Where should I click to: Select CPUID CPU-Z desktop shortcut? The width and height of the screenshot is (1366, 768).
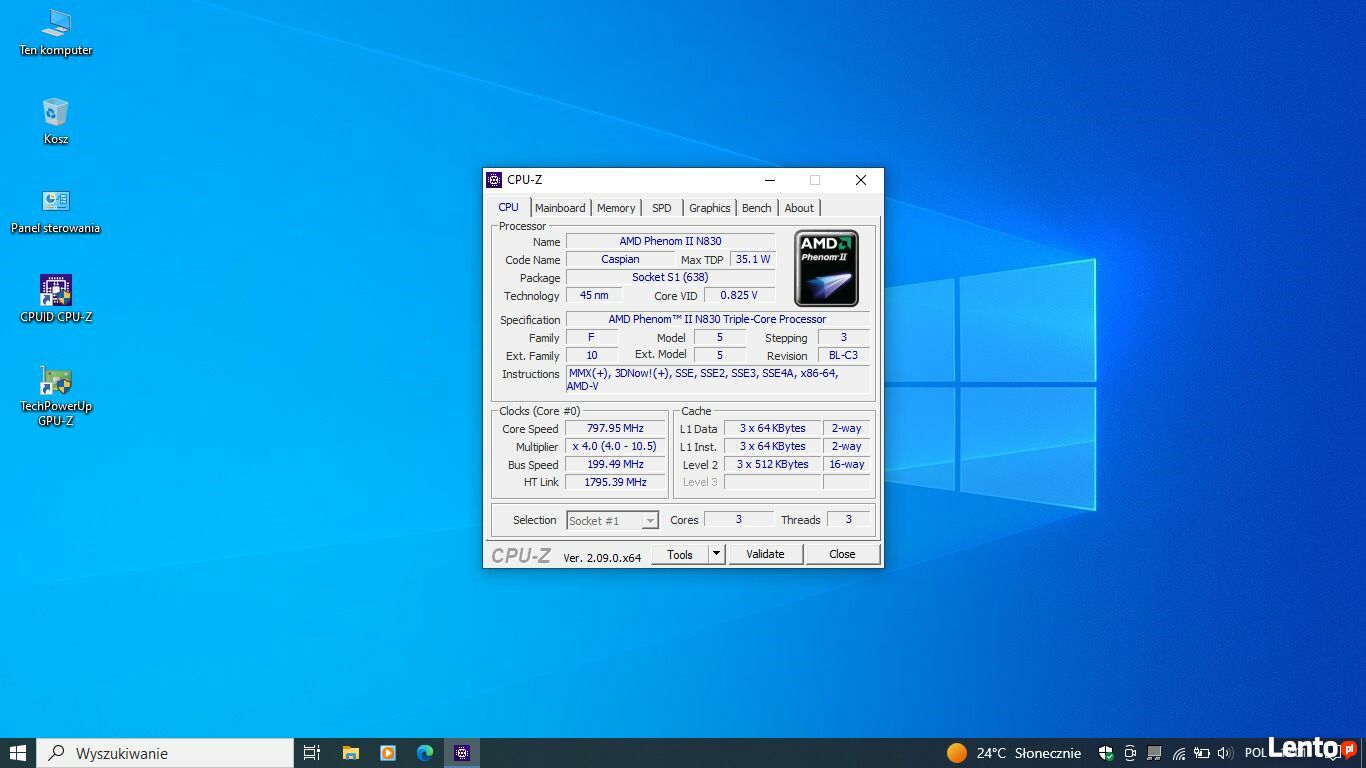click(56, 299)
